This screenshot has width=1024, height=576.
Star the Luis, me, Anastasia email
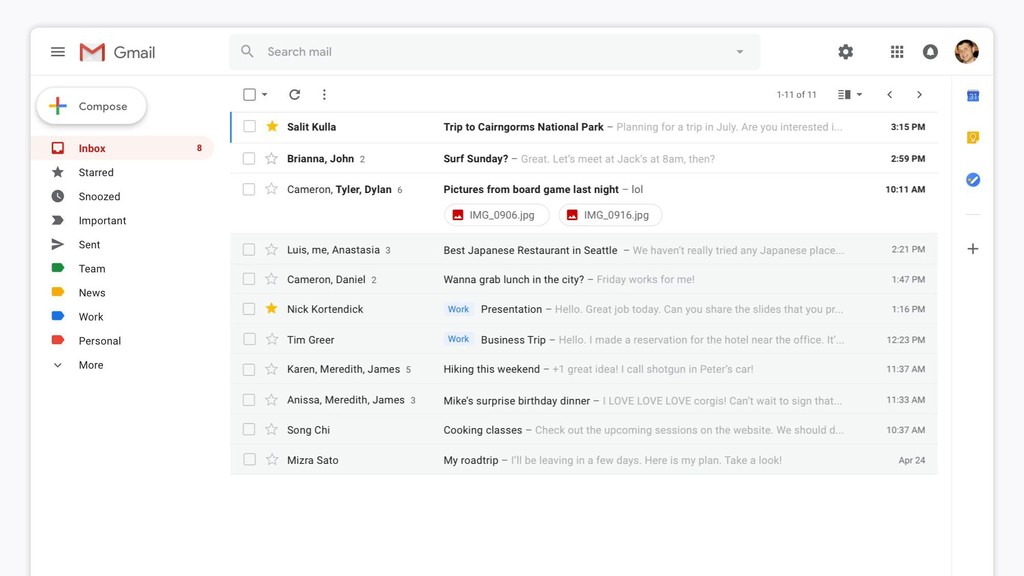pos(272,249)
